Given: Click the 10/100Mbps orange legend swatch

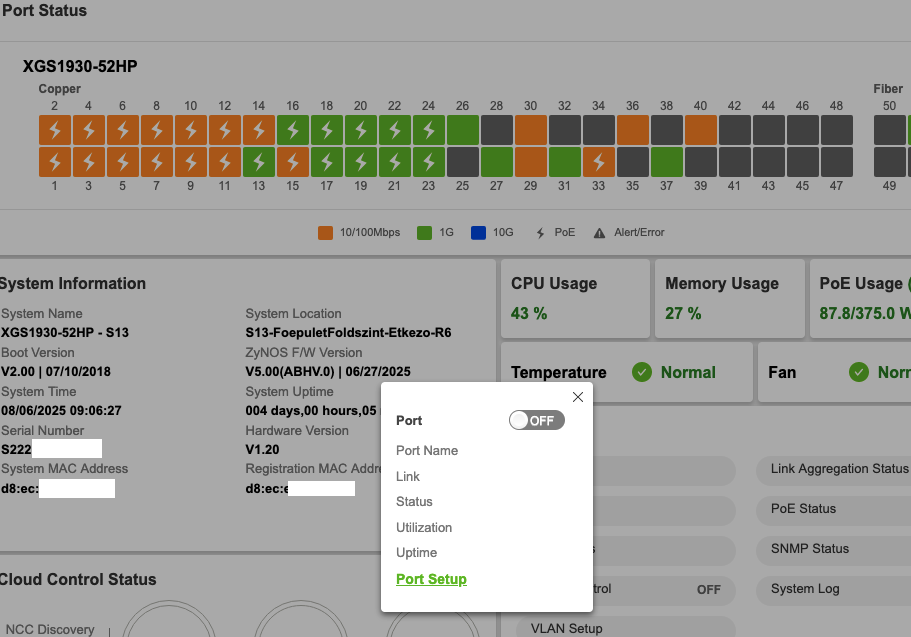Looking at the screenshot, I should click(325, 233).
